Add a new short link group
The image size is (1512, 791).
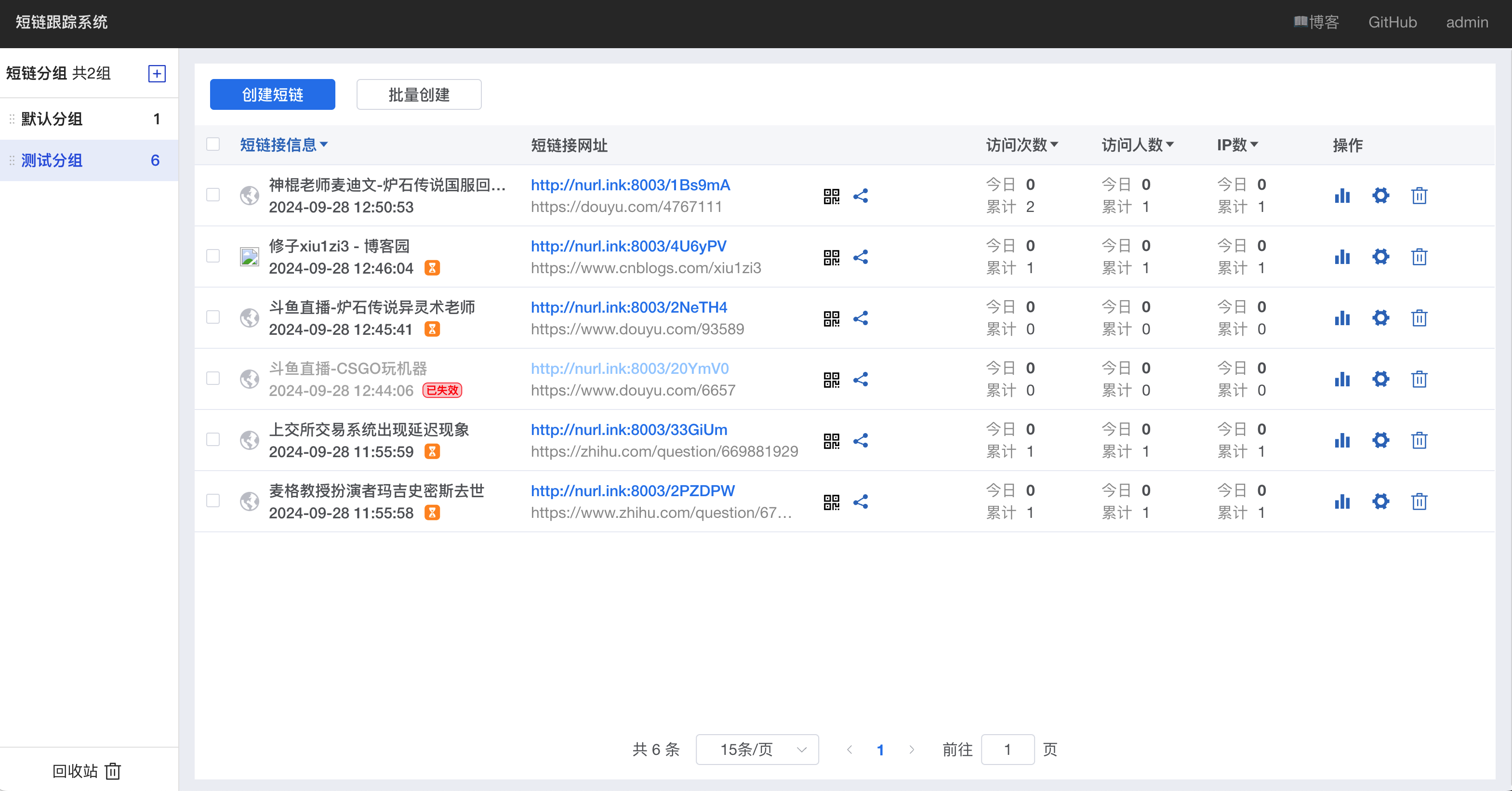coord(157,73)
